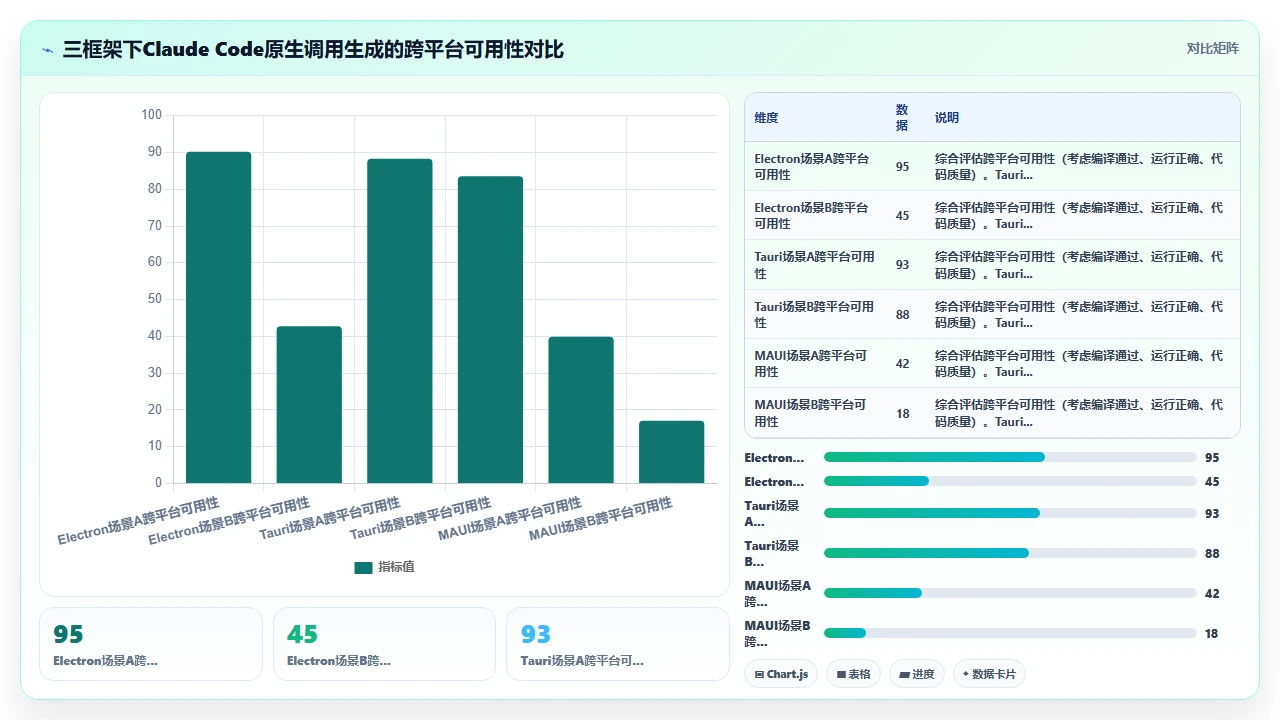
Task: Click table value 93 in Tauri场景A row
Action: [x=902, y=265]
